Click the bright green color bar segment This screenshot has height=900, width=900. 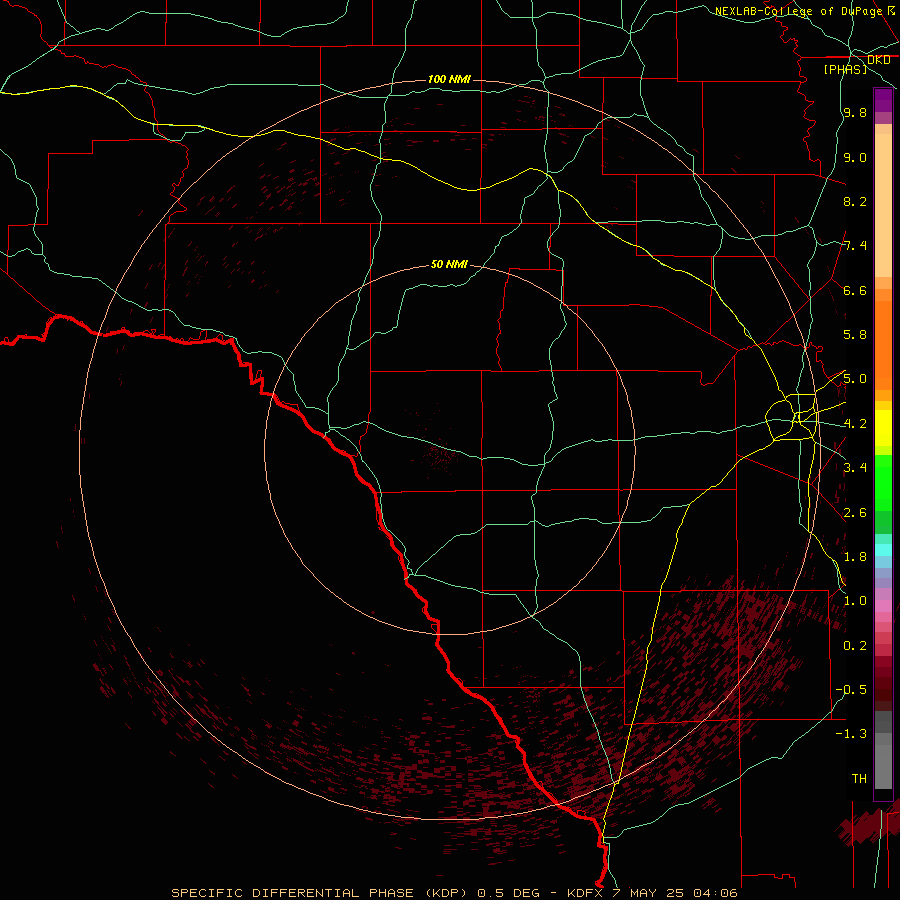(883, 483)
